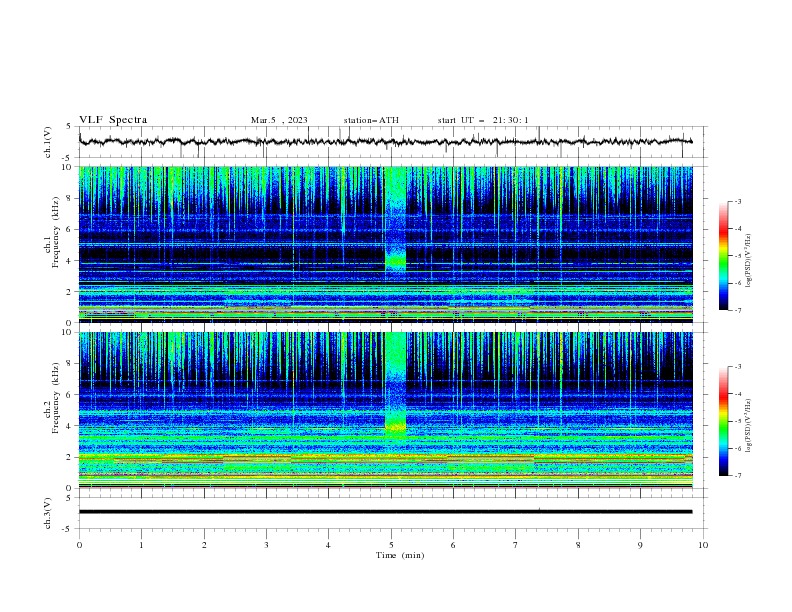
Task: Click ch.1 frequency tick label '2'
Action: [71, 292]
